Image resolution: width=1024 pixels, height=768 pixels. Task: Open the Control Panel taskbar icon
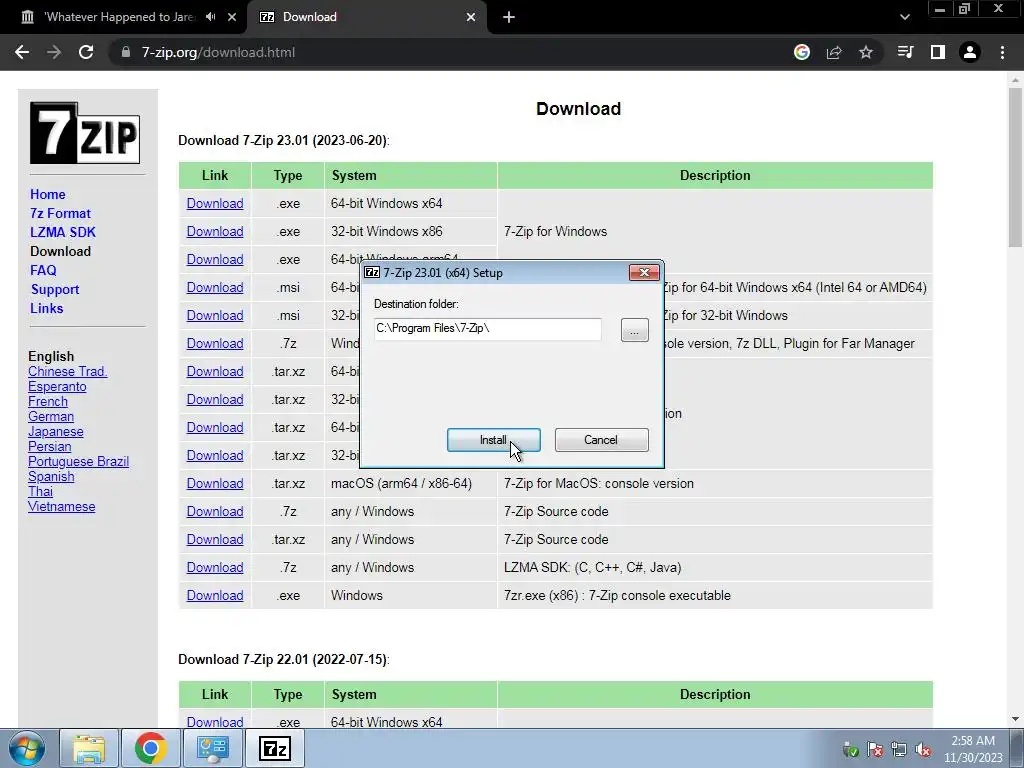point(212,748)
